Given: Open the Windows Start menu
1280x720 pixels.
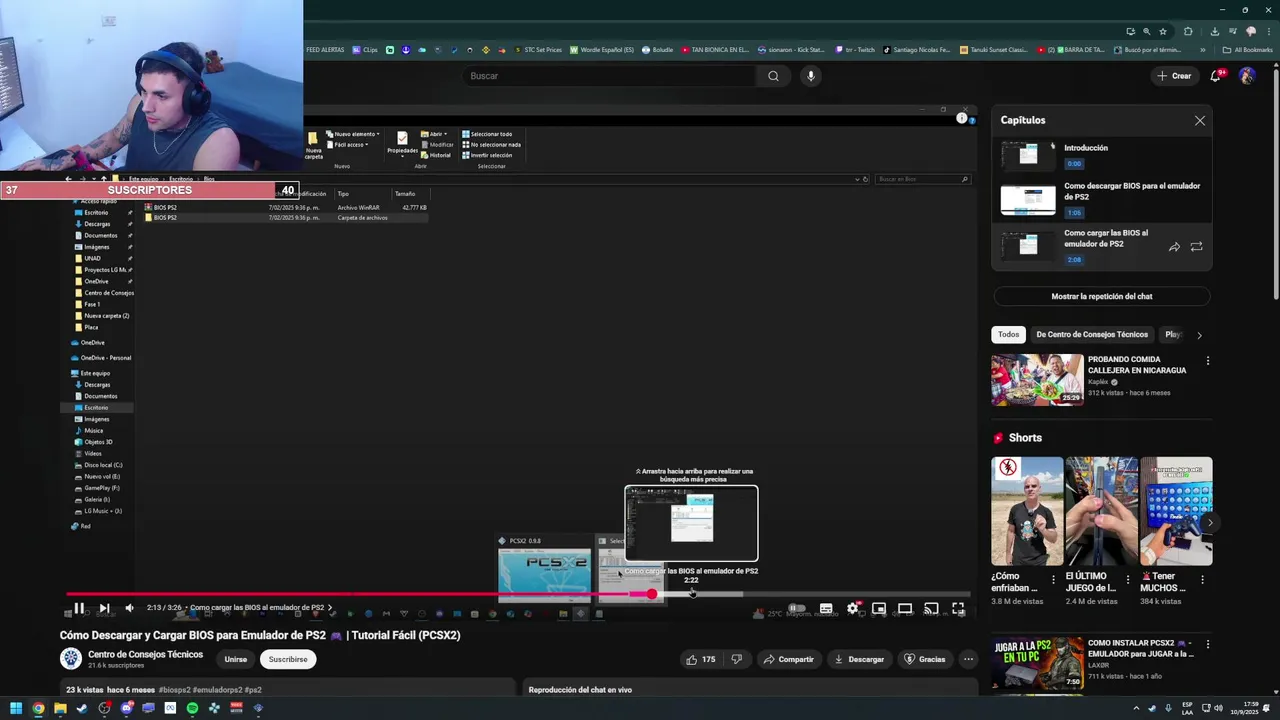Looking at the screenshot, I should tap(16, 708).
